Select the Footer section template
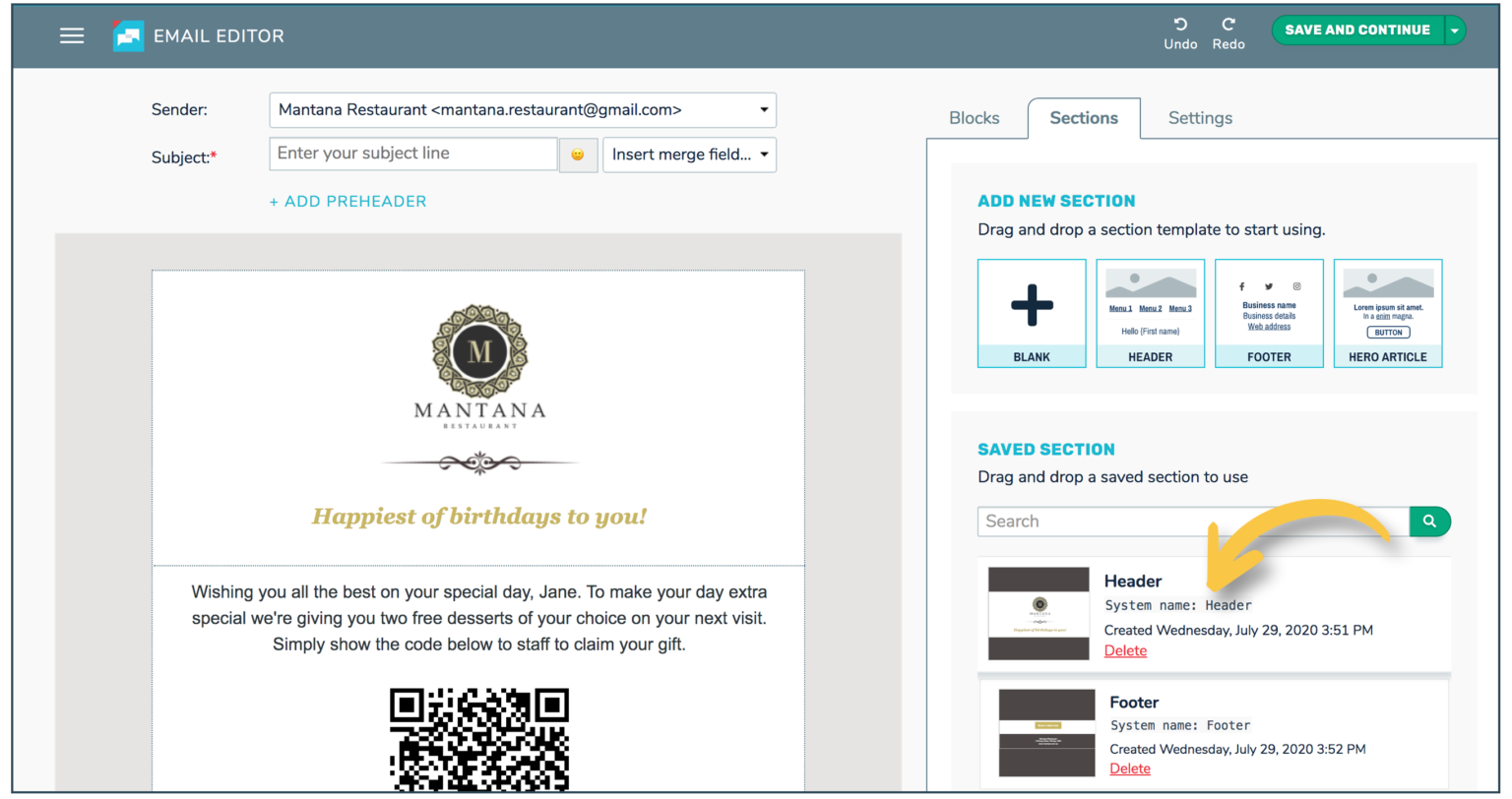This screenshot has height=799, width=1512. click(x=1269, y=313)
